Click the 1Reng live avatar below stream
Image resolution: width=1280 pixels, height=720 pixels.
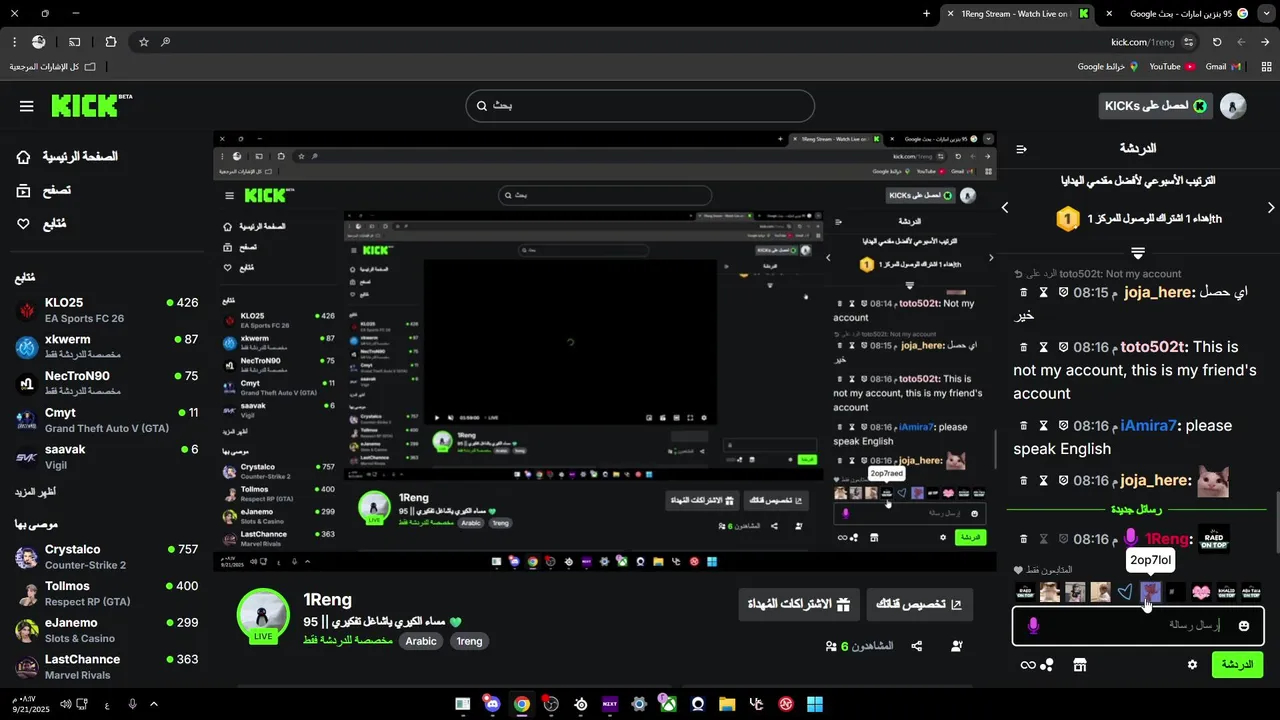263,615
